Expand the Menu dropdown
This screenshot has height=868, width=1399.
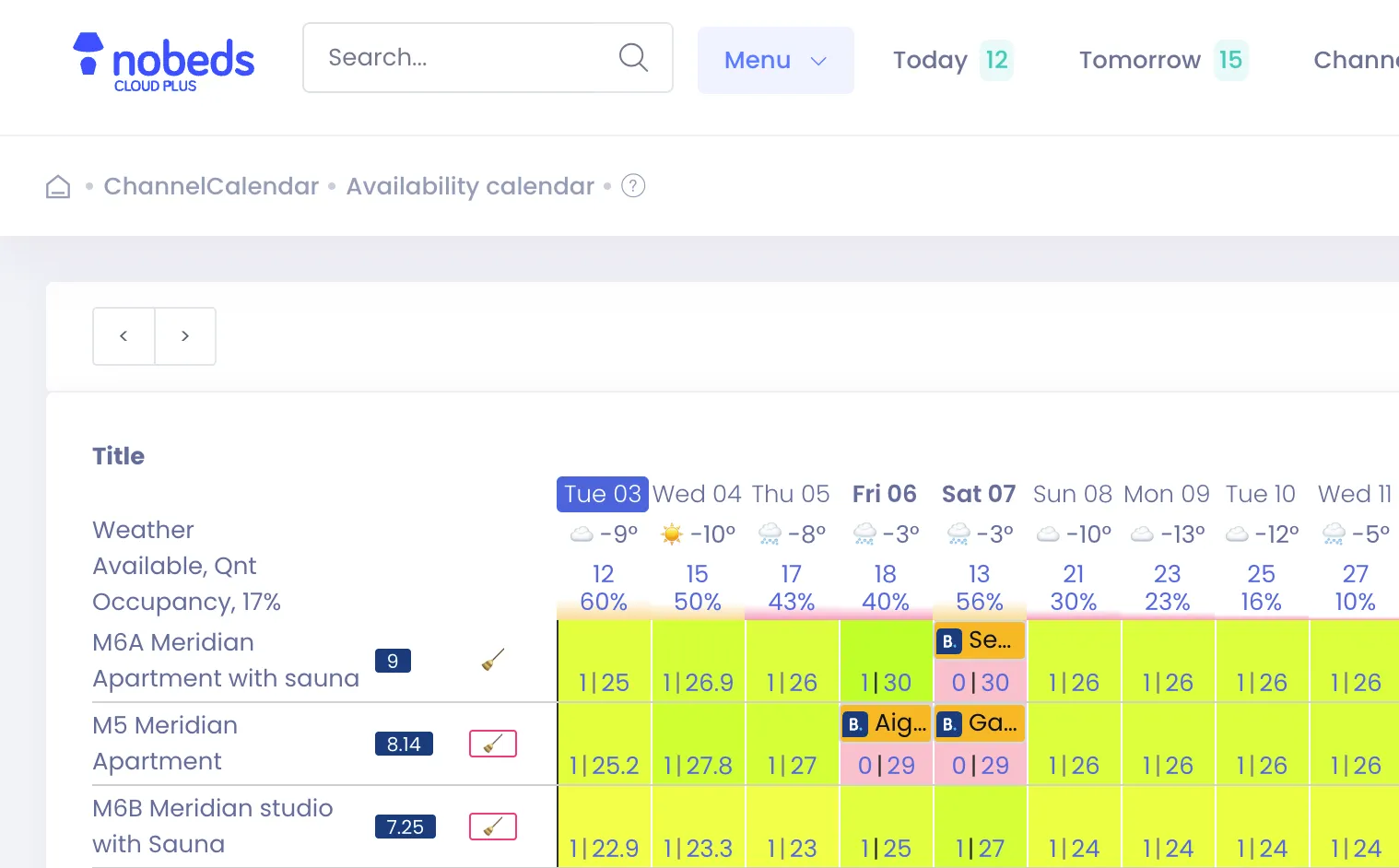[776, 60]
